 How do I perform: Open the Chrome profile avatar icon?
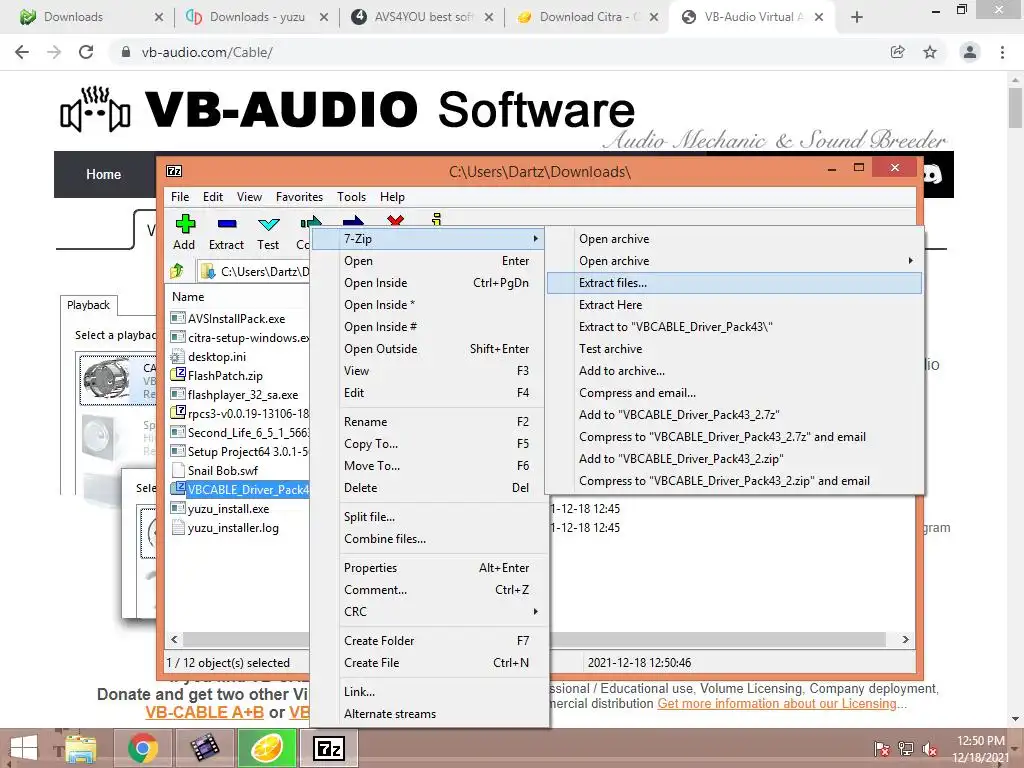970,52
